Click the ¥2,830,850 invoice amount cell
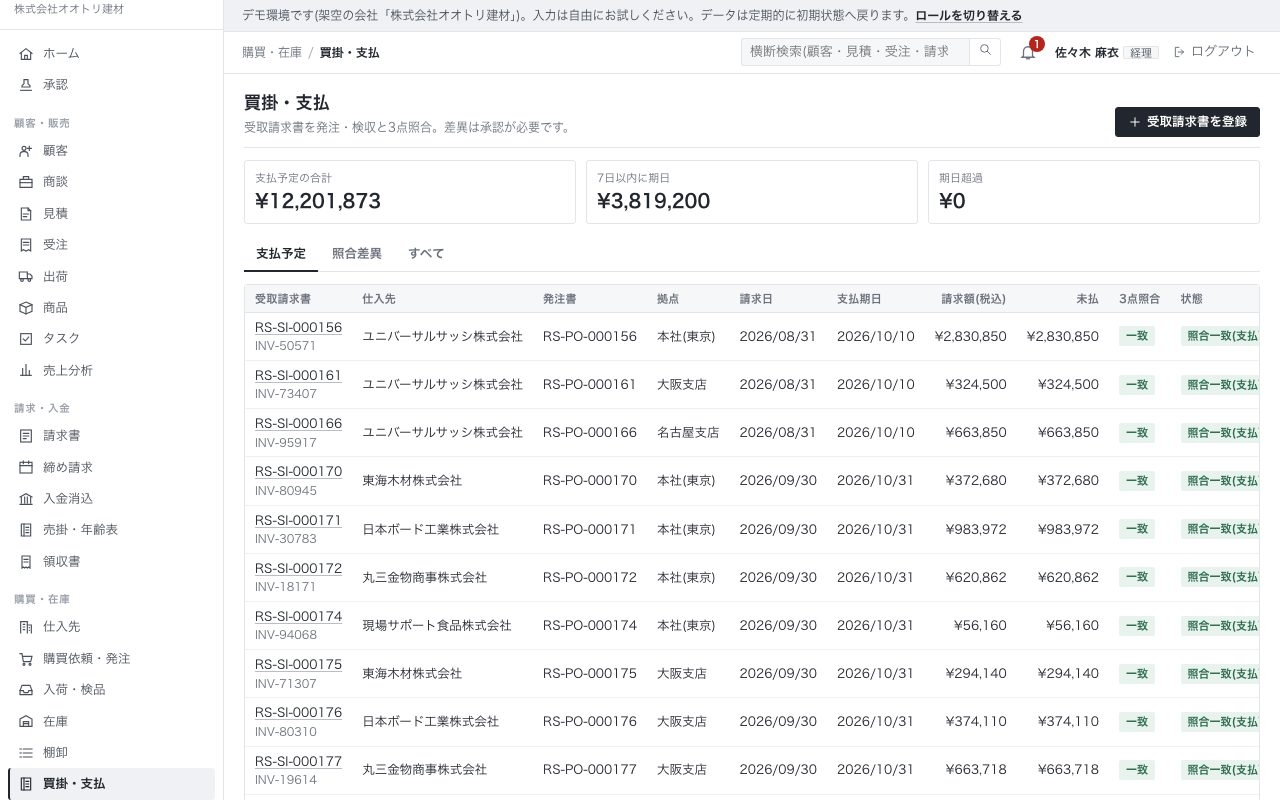This screenshot has height=800, width=1280. [971, 336]
